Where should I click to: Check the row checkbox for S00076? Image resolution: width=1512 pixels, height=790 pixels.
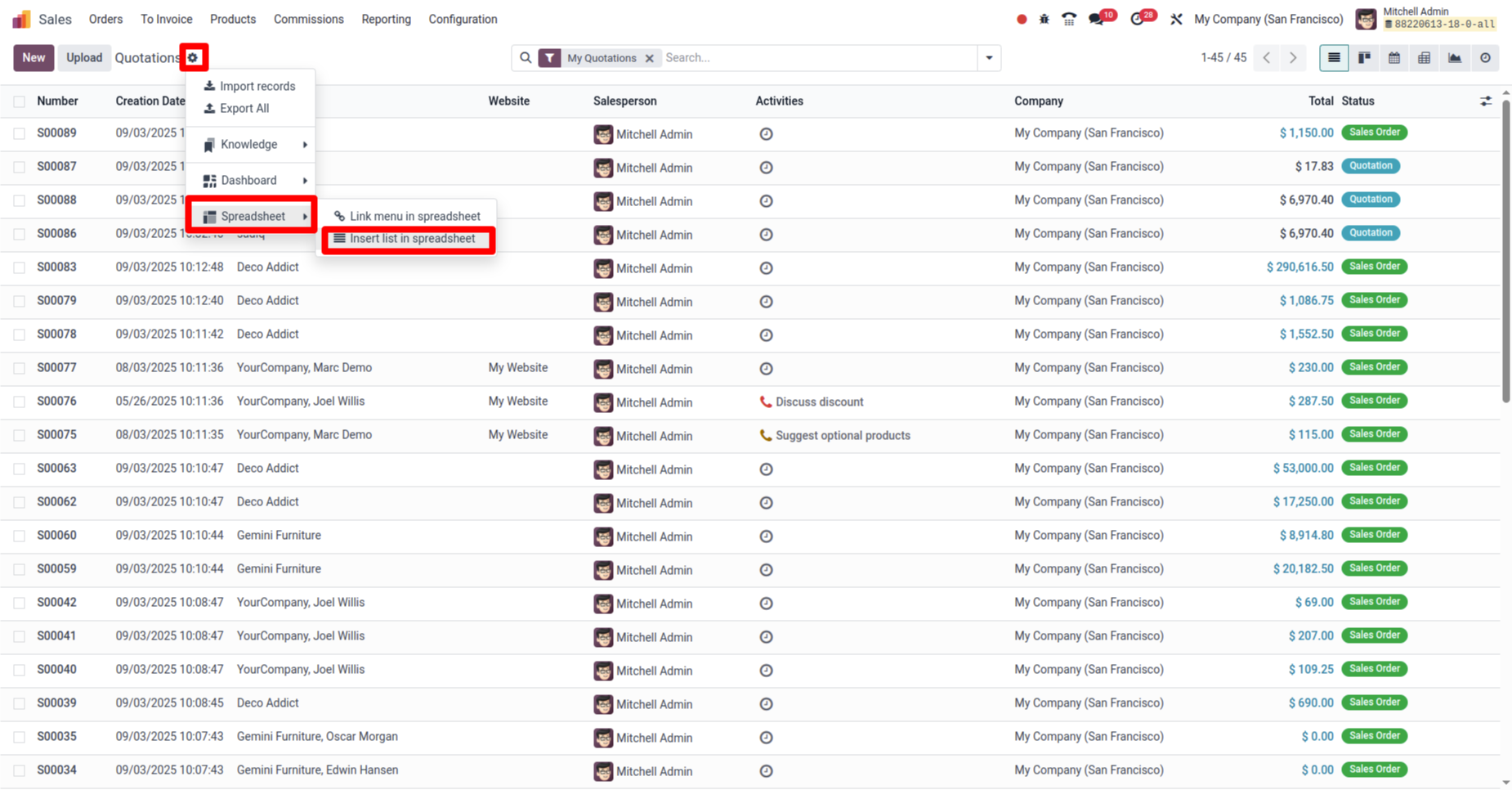click(20, 402)
